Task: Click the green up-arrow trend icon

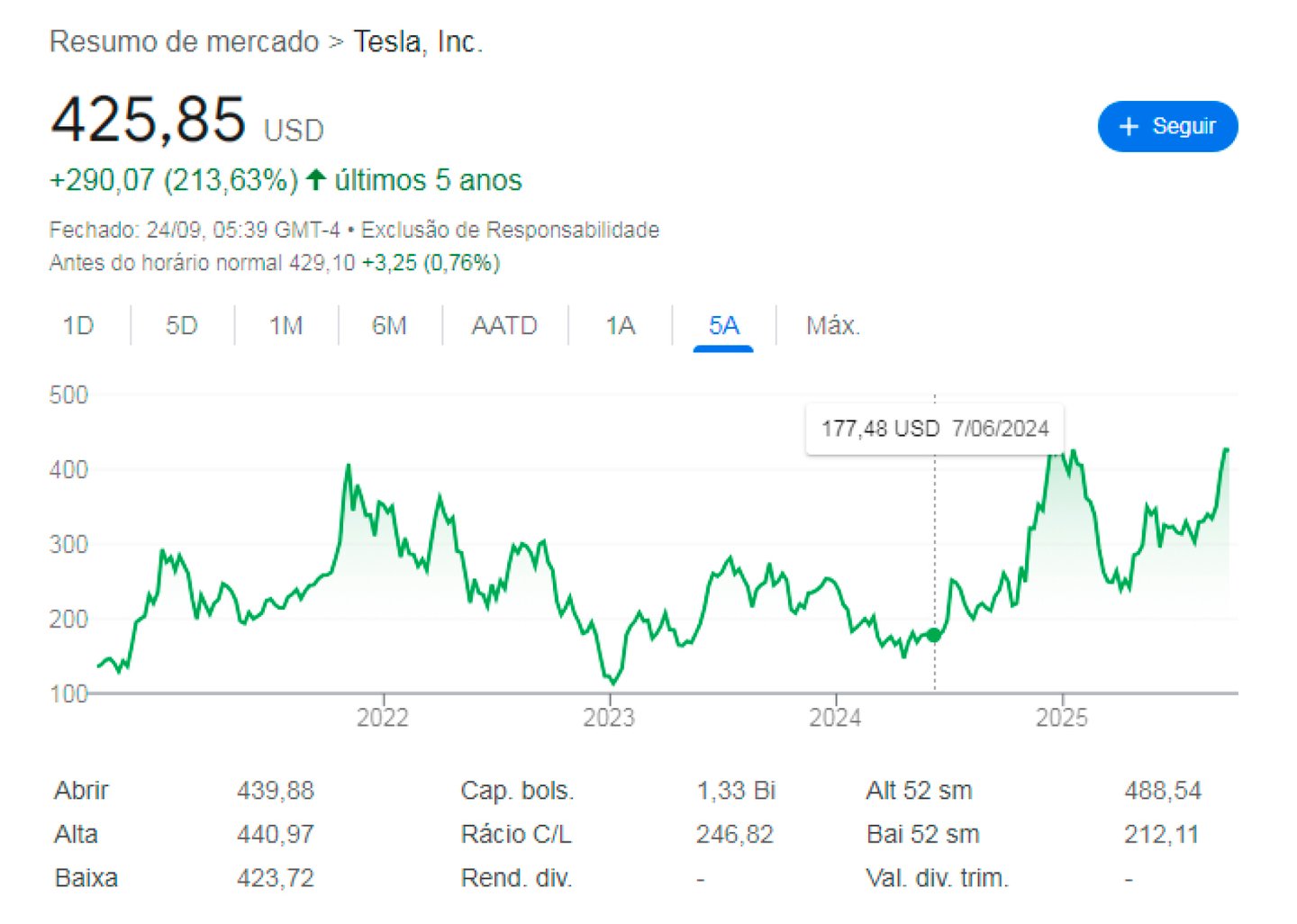Action: tap(315, 180)
